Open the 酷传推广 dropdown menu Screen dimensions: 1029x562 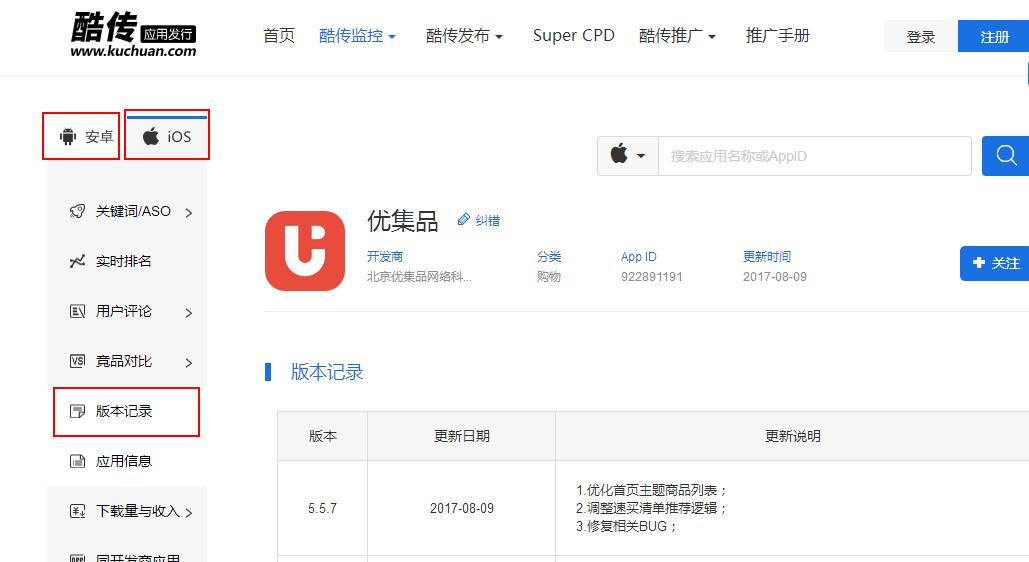pos(677,35)
